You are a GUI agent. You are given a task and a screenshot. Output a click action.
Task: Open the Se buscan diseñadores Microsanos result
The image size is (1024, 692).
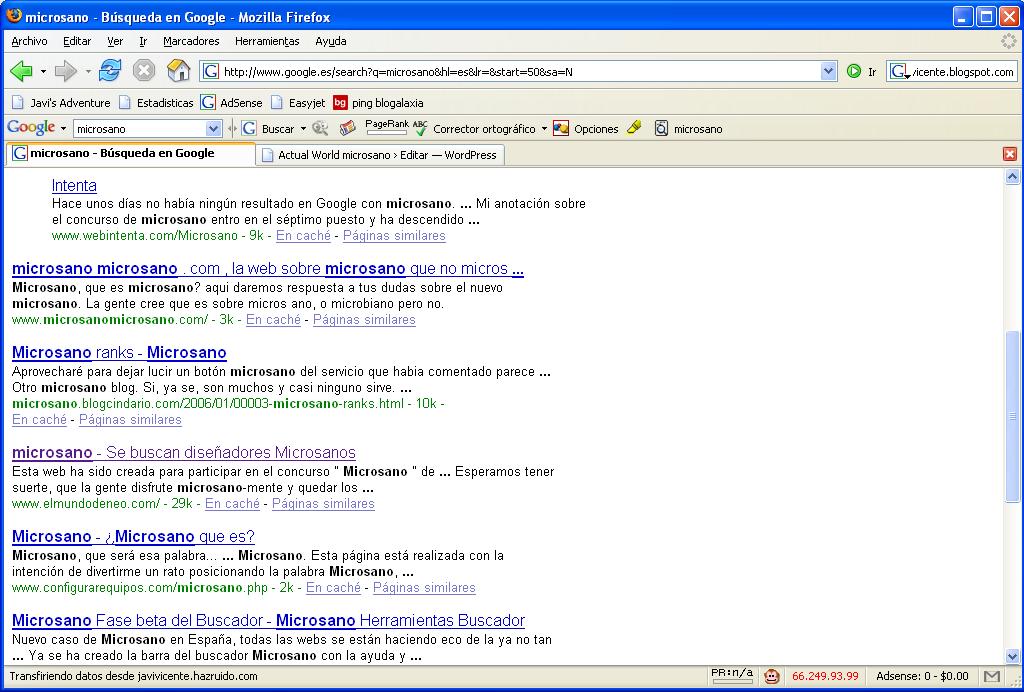tap(184, 452)
